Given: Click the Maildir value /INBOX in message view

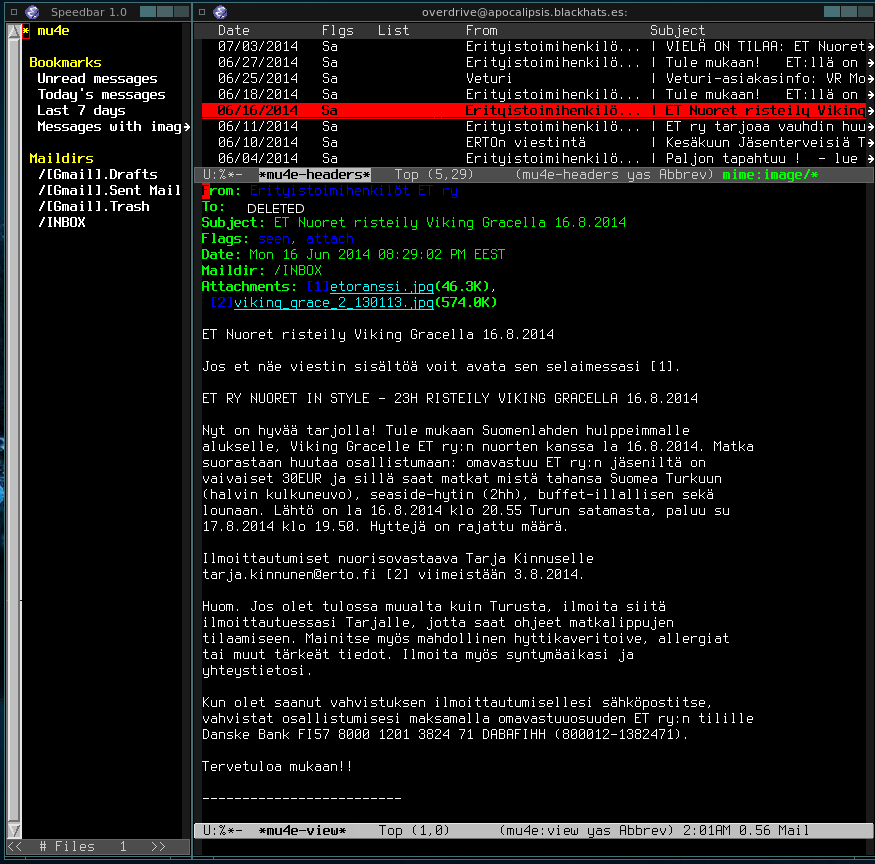Looking at the screenshot, I should (298, 271).
